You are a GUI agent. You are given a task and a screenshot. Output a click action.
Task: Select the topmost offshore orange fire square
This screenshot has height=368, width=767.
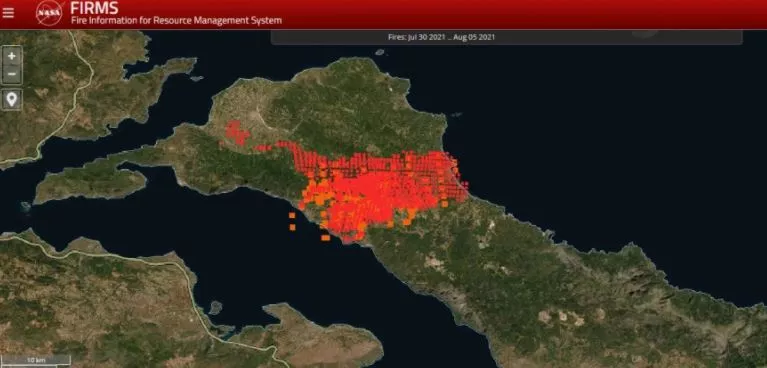pos(292,215)
